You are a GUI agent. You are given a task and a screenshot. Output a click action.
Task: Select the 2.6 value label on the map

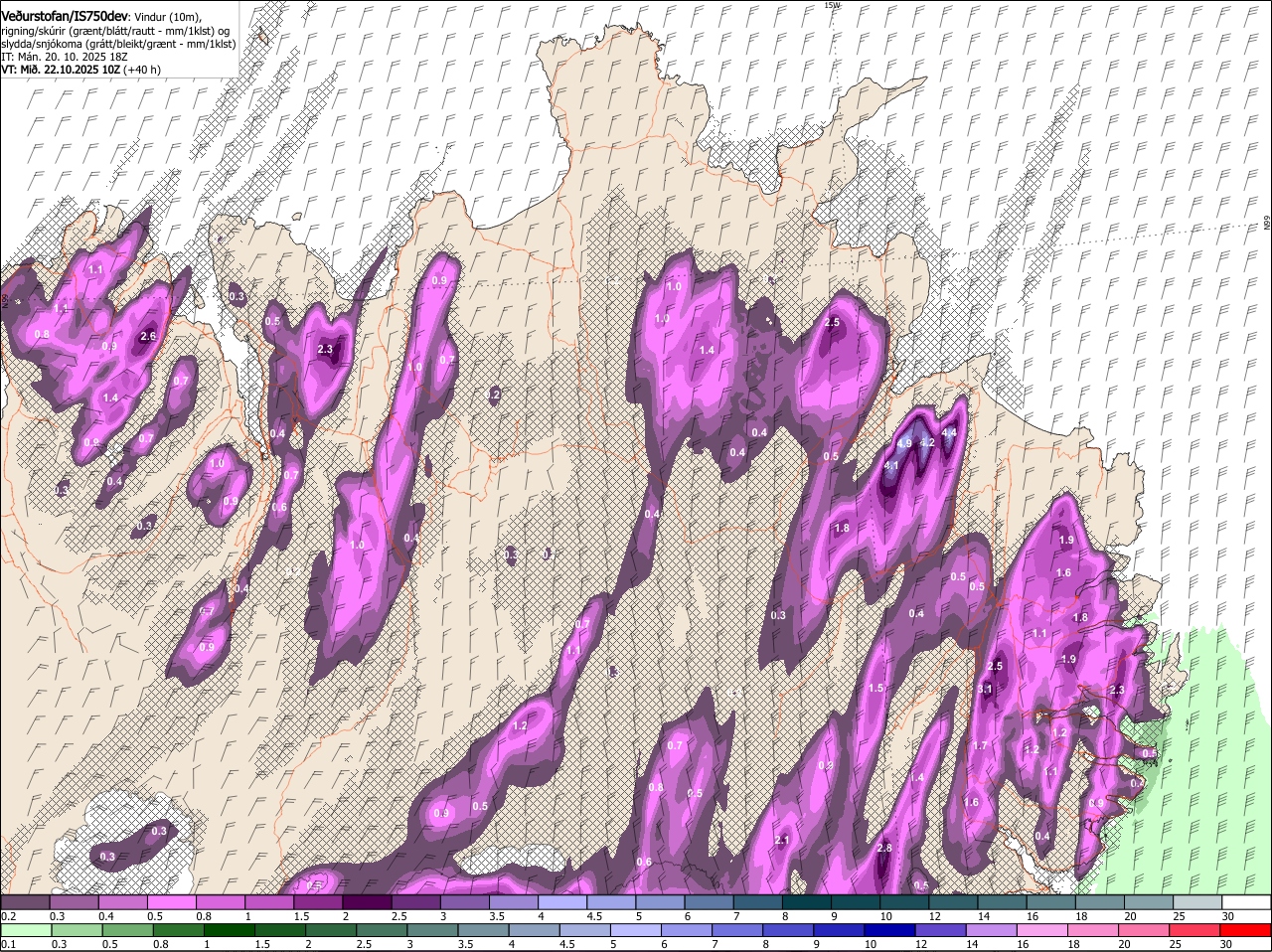click(x=149, y=337)
